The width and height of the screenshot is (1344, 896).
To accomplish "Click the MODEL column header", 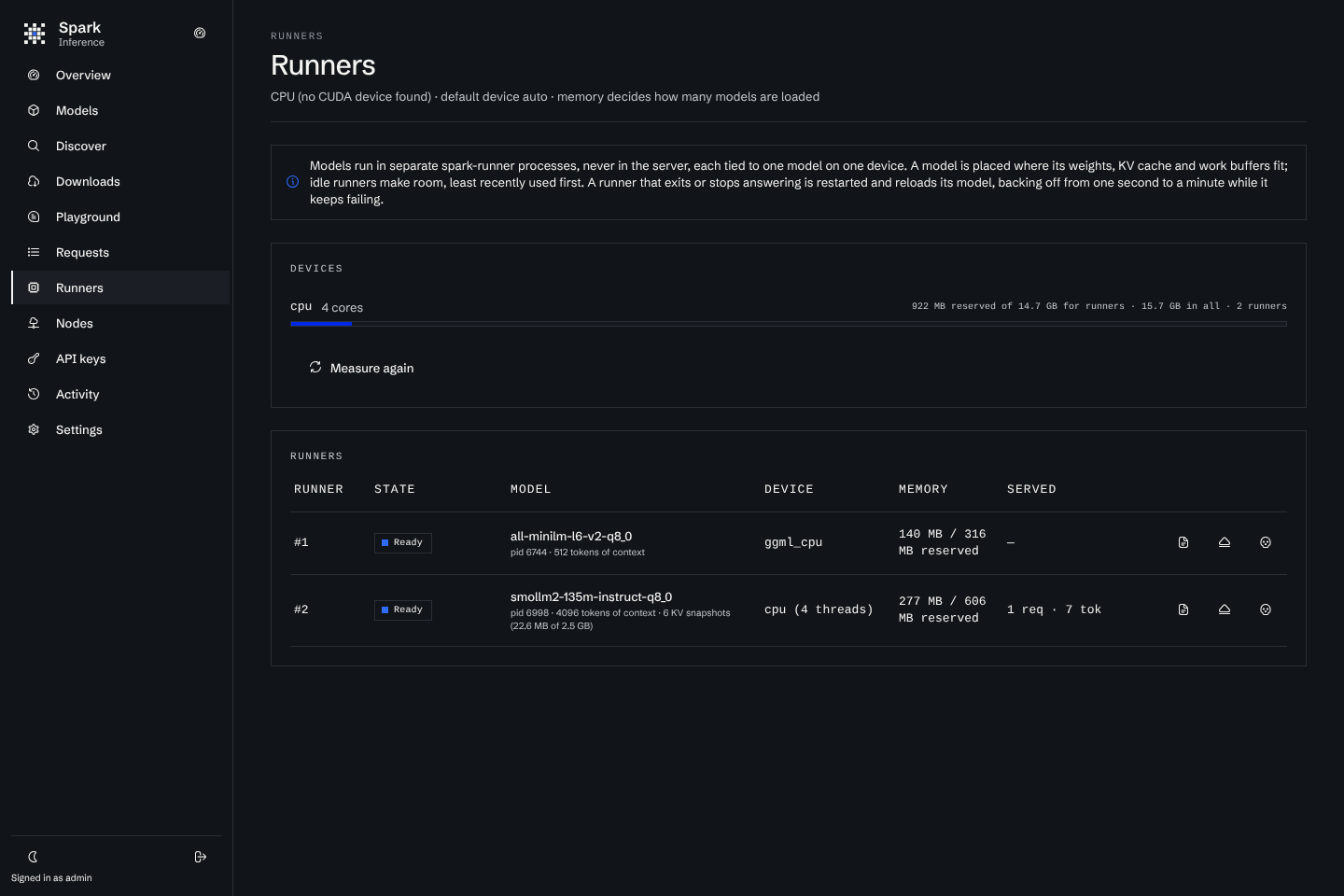I will click(x=531, y=489).
